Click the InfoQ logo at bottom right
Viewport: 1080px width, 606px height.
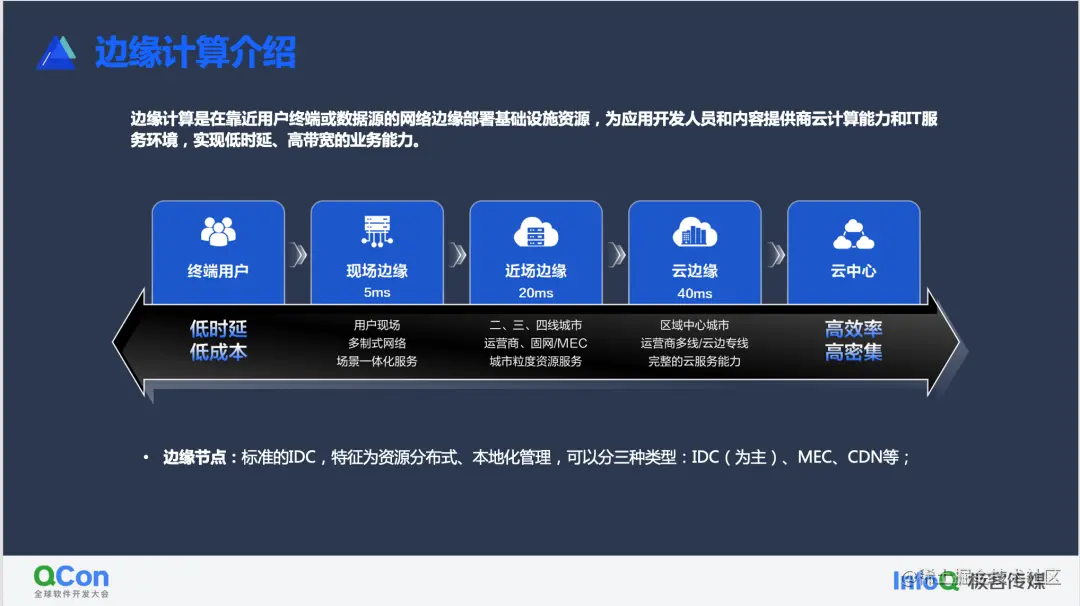point(922,580)
